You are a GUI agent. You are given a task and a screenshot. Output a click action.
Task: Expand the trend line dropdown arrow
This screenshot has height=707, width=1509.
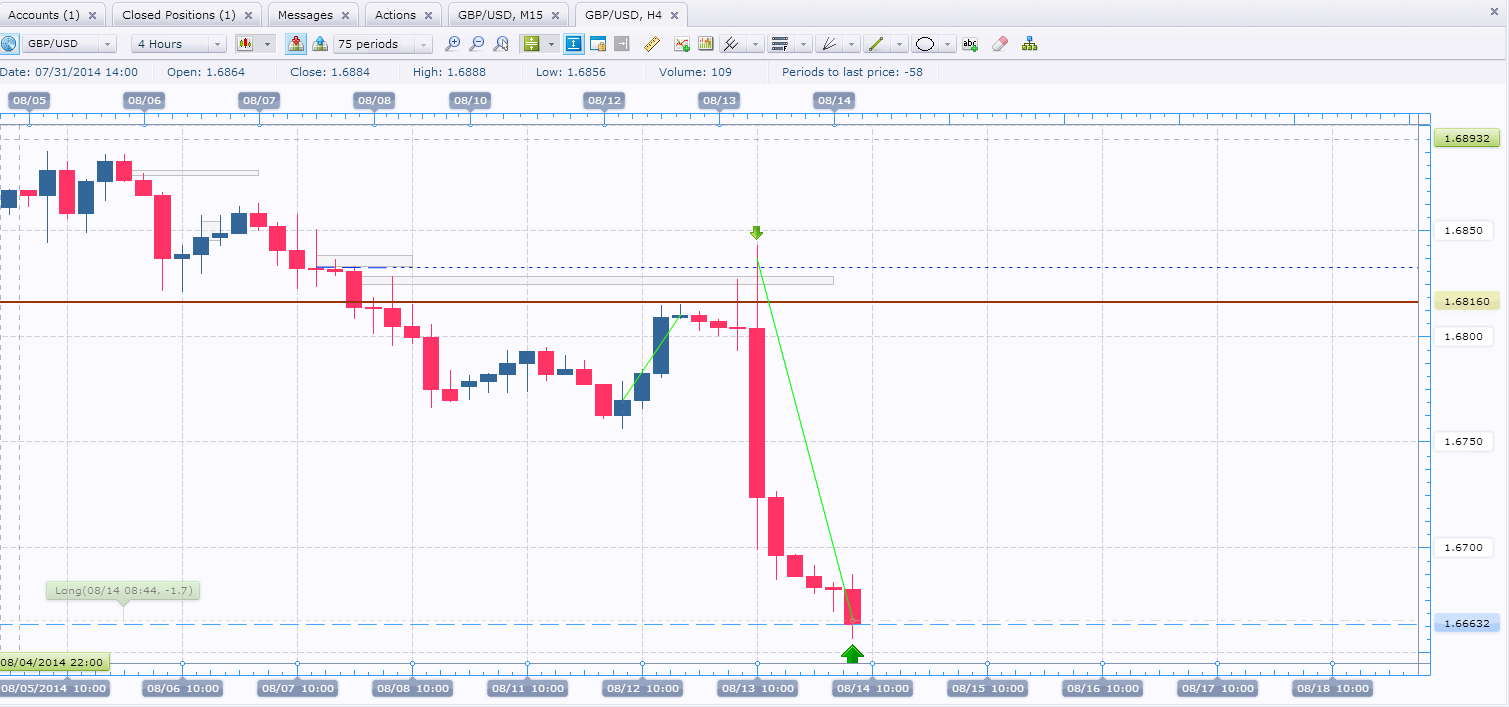pos(899,44)
